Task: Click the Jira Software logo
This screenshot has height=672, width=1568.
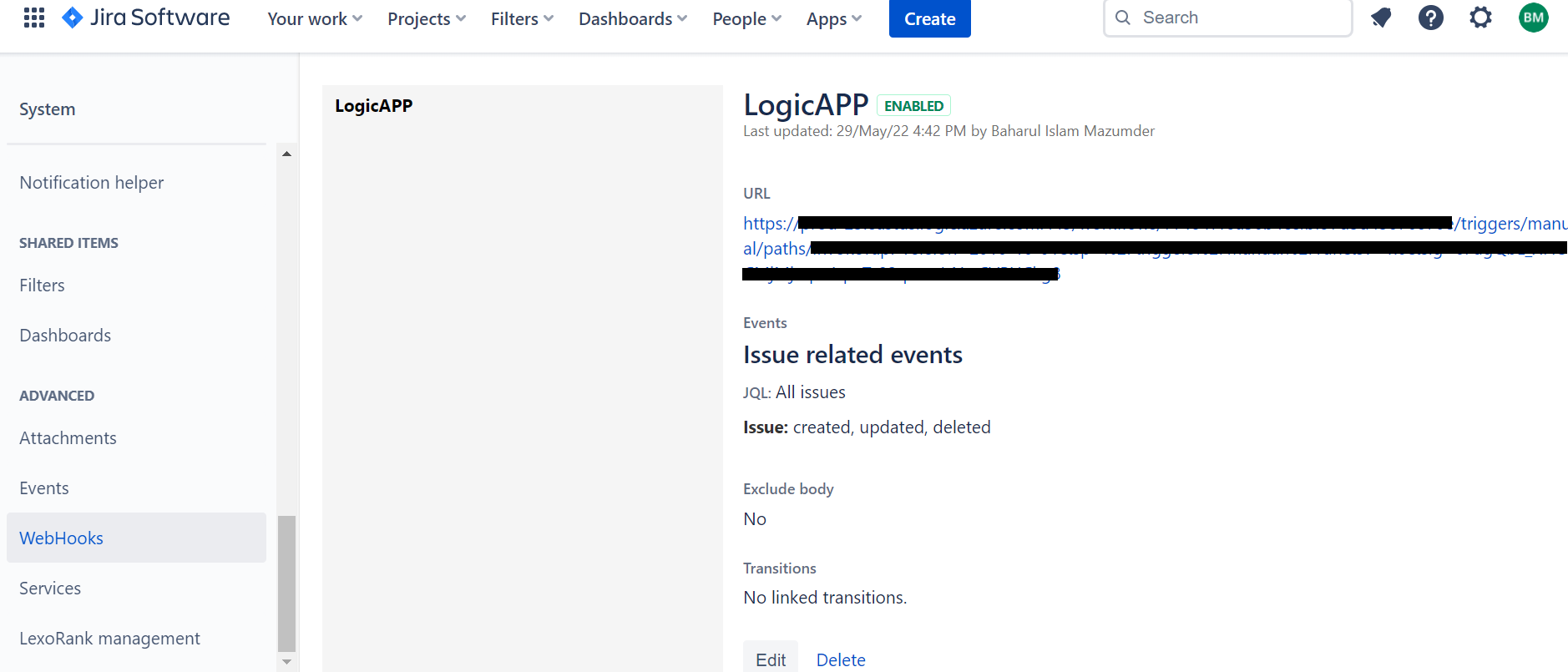Action: (146, 18)
